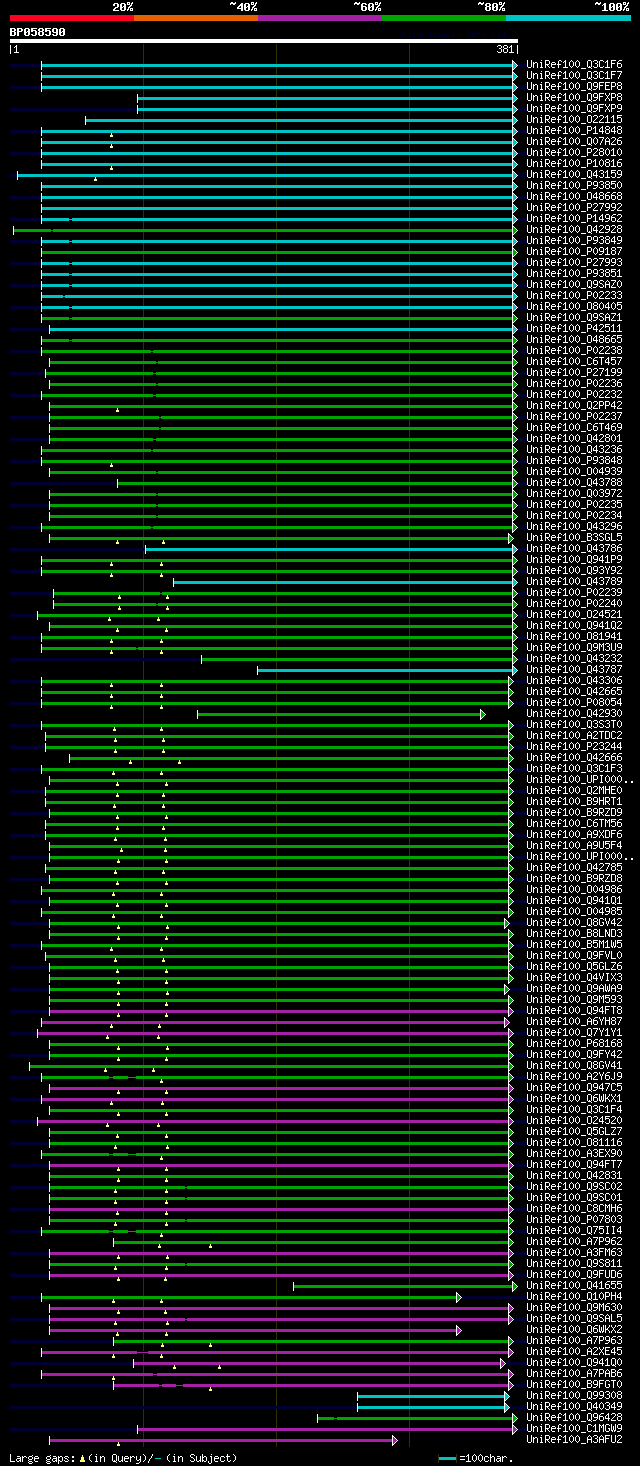The width and height of the screenshot is (640, 1466).
Task: Open the hit UniRef100_P14848
Action: [574, 131]
